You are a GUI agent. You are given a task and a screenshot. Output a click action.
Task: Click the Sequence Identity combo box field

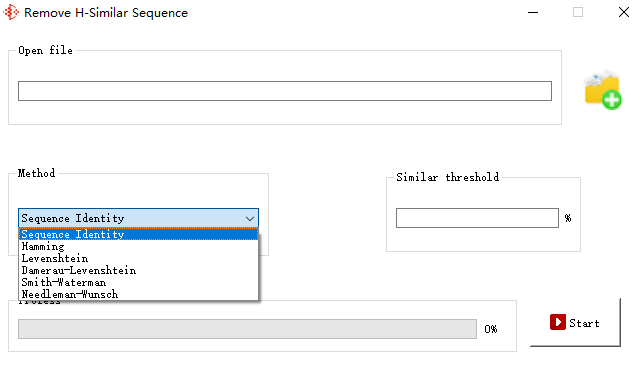tap(138, 218)
